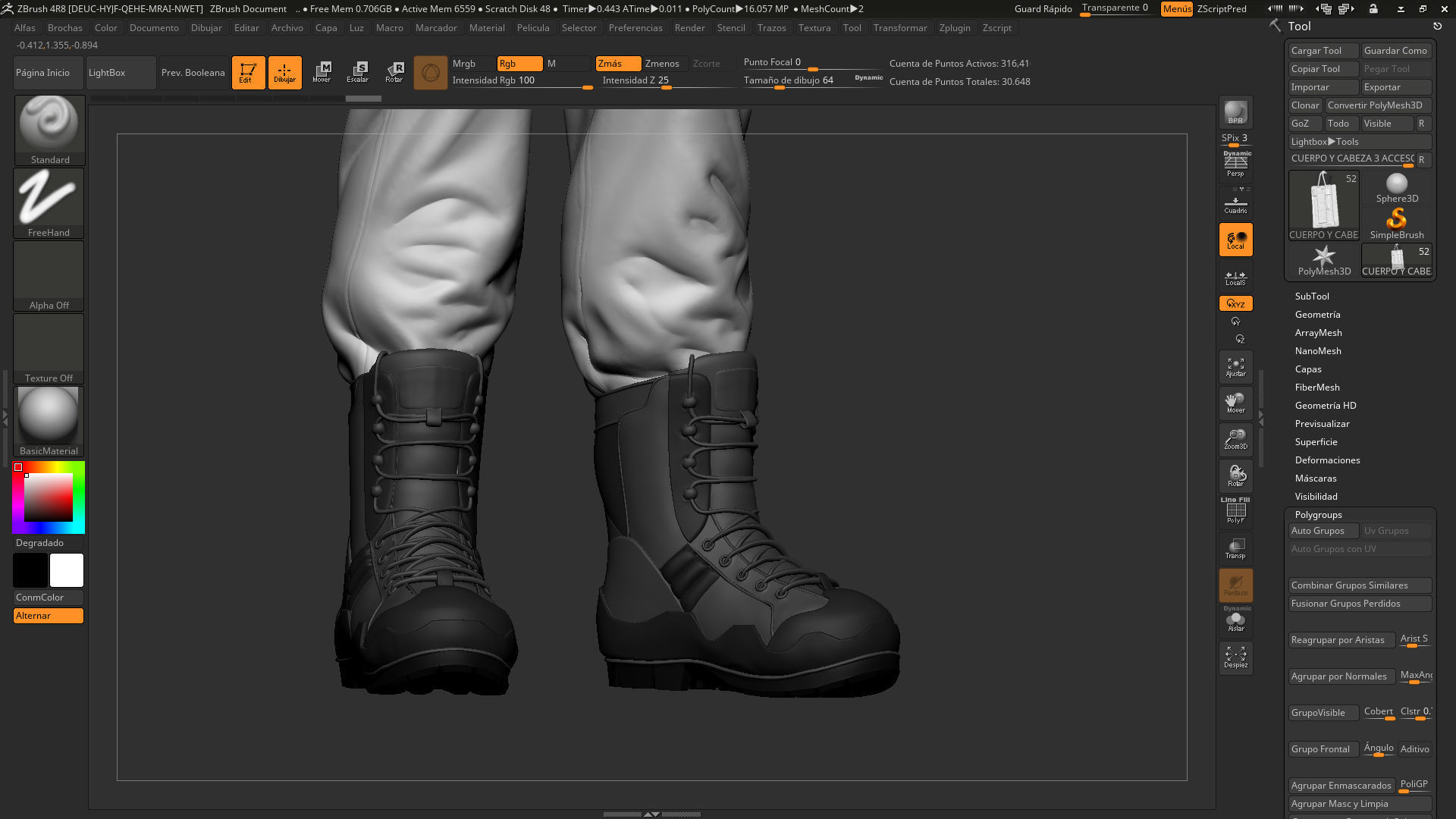Select the Sphere3D tool
1456x819 pixels.
1397,188
